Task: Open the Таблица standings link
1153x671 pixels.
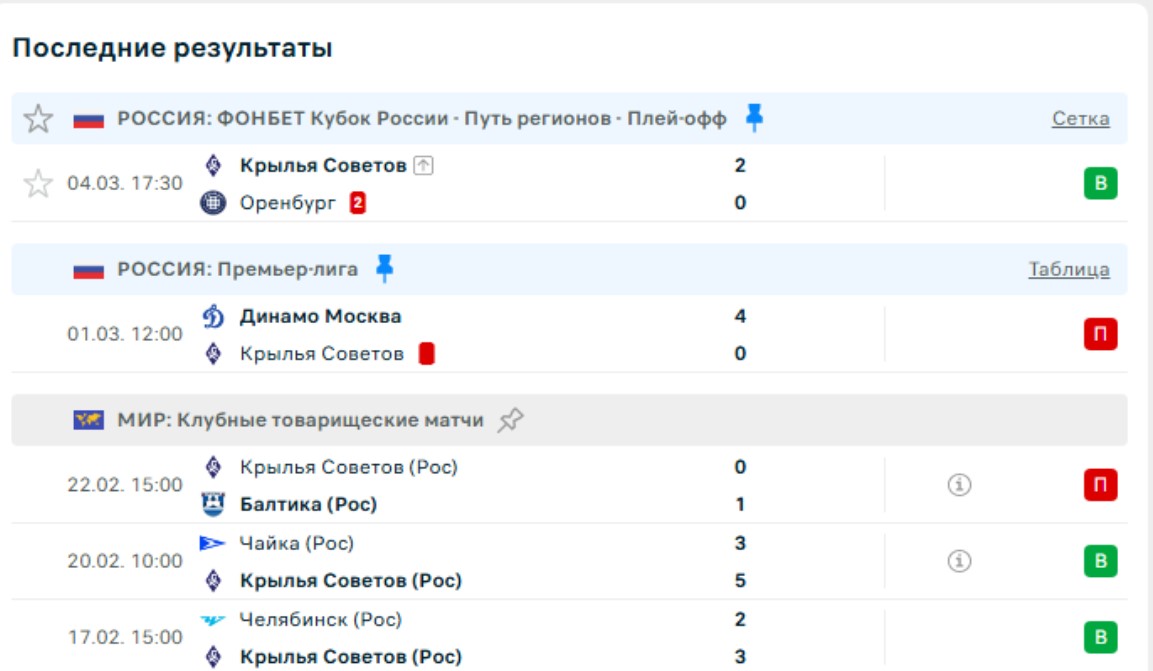Action: pyautogui.click(x=1068, y=269)
